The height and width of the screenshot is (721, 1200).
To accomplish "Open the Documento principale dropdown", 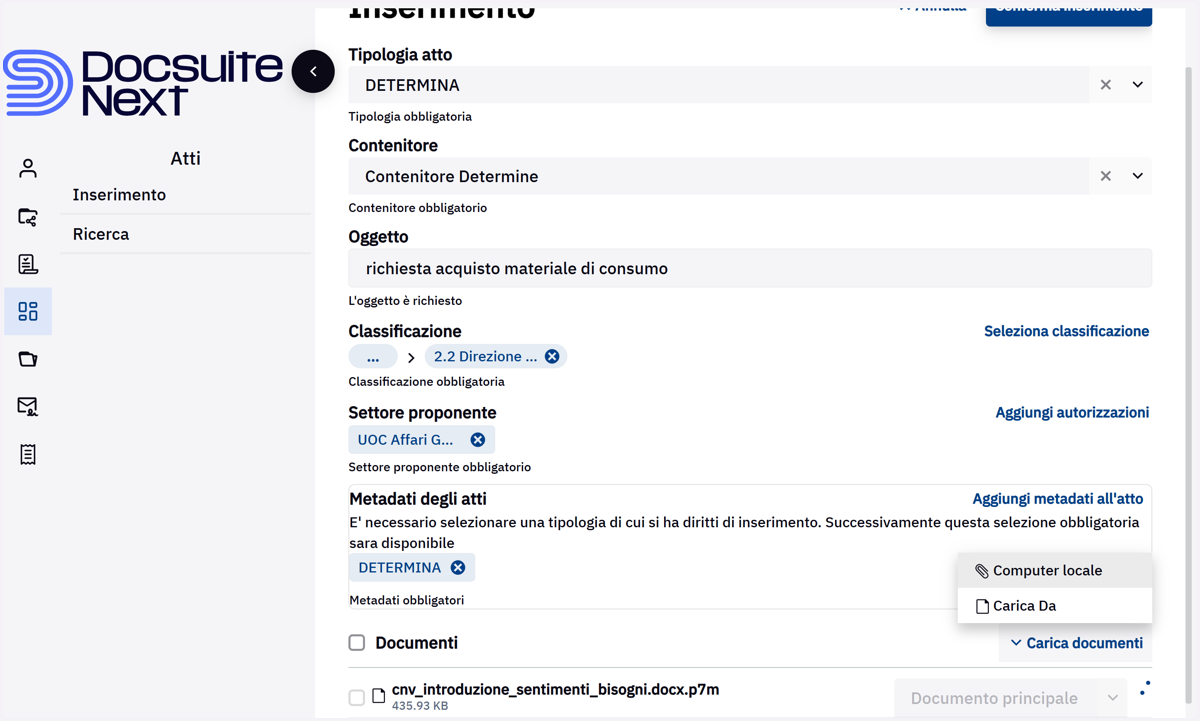I will (1010, 698).
